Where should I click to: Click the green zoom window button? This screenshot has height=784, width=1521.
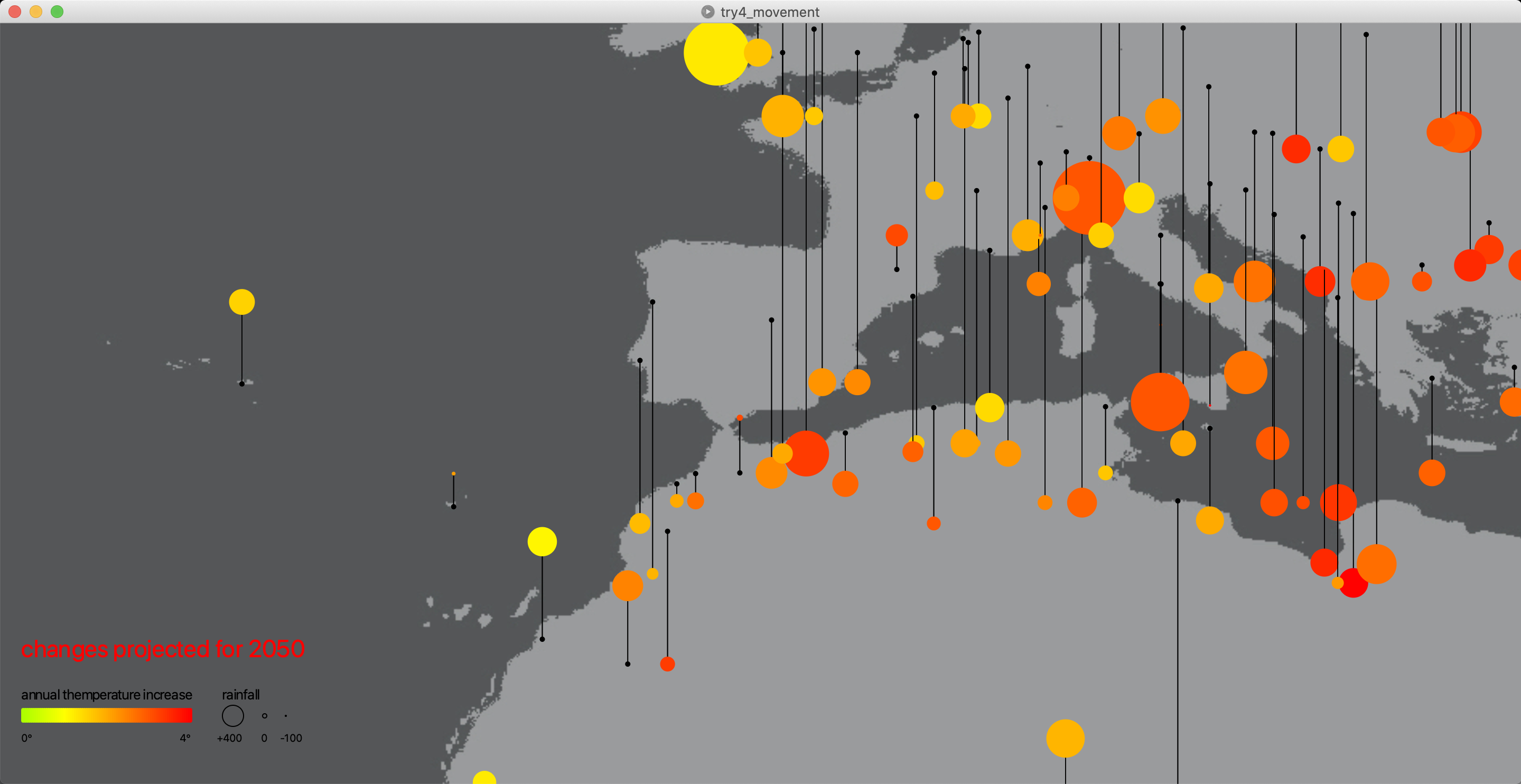(57, 12)
